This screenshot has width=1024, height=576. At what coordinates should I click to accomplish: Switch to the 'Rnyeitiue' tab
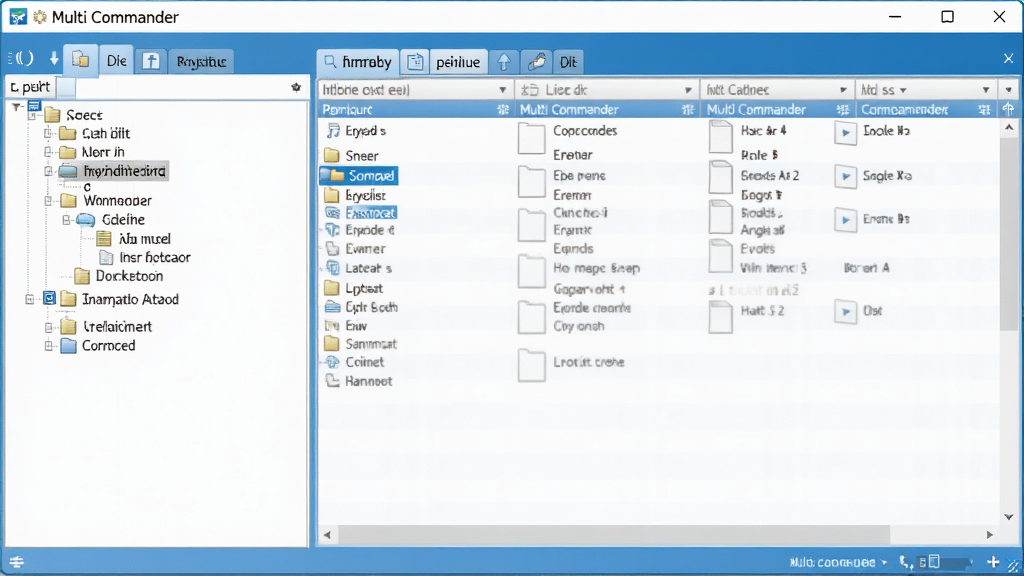click(201, 61)
